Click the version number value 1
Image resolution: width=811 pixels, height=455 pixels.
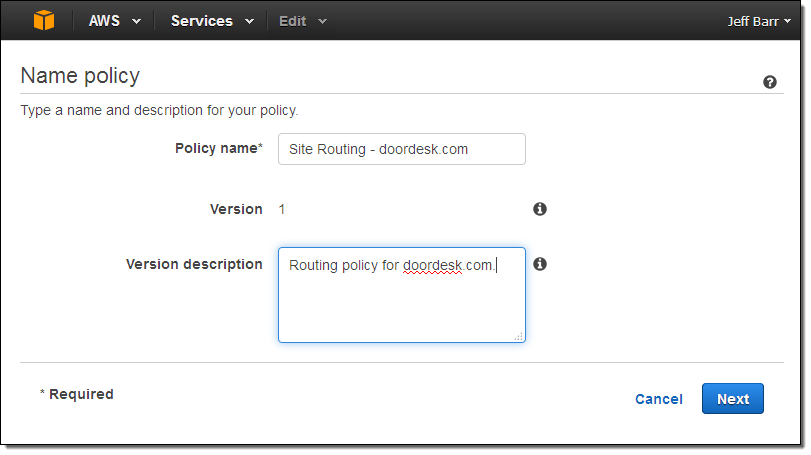tap(282, 209)
